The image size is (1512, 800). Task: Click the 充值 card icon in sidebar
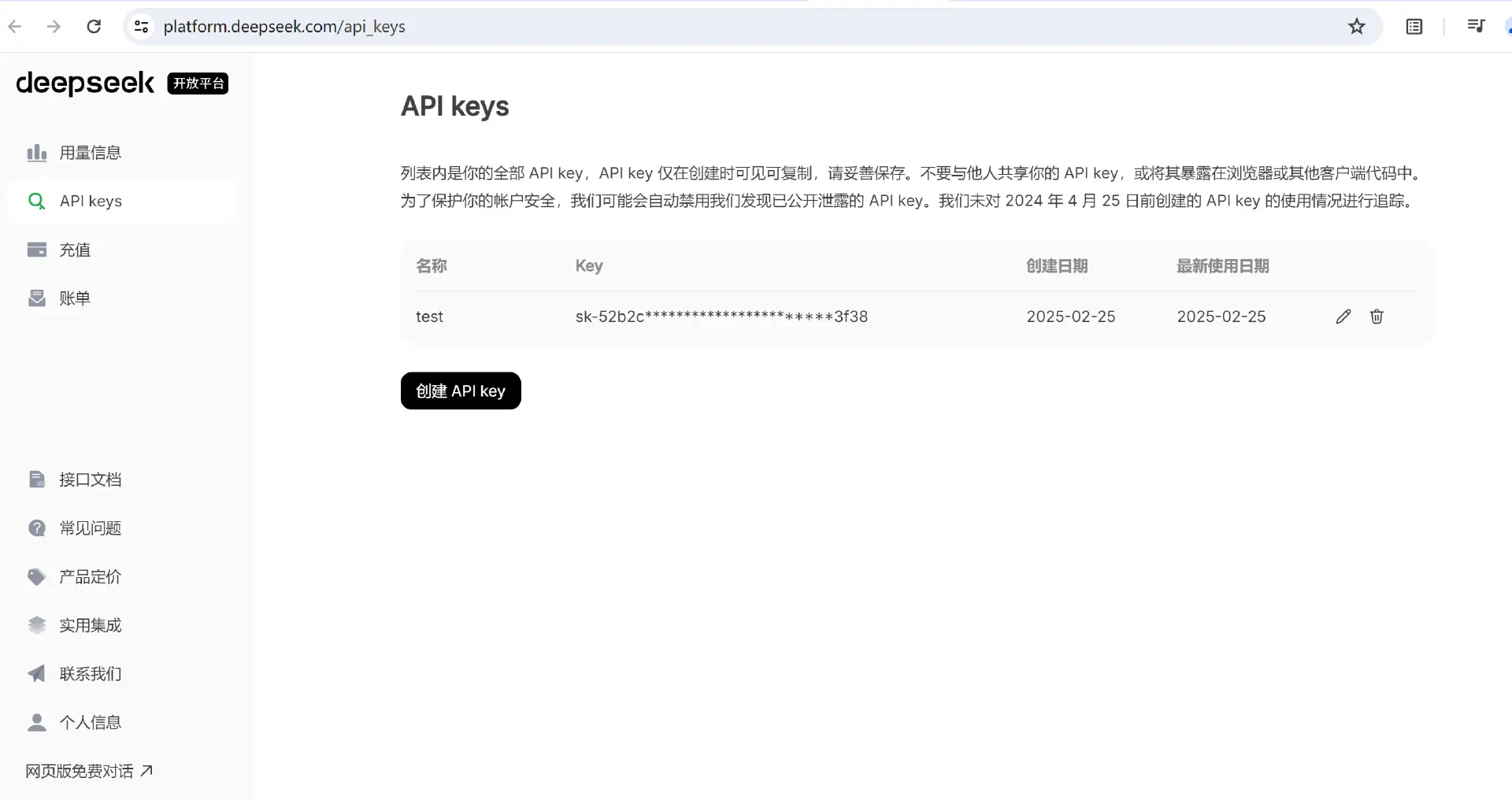pyautogui.click(x=37, y=250)
